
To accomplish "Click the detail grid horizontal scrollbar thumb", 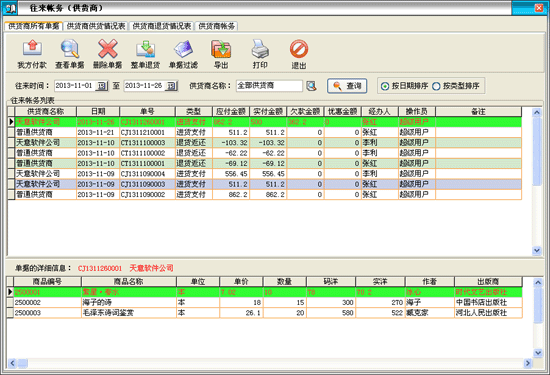I will [23, 363].
